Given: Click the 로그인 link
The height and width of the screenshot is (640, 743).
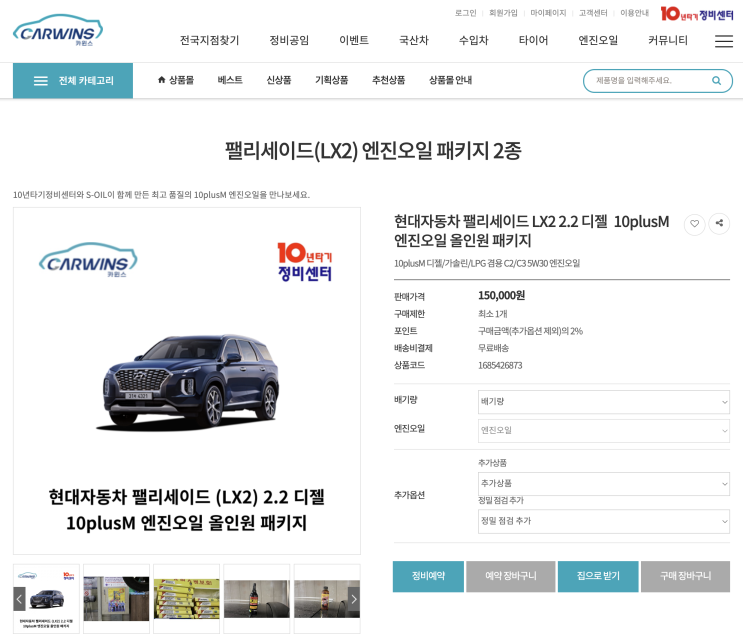Looking at the screenshot, I should (x=465, y=13).
